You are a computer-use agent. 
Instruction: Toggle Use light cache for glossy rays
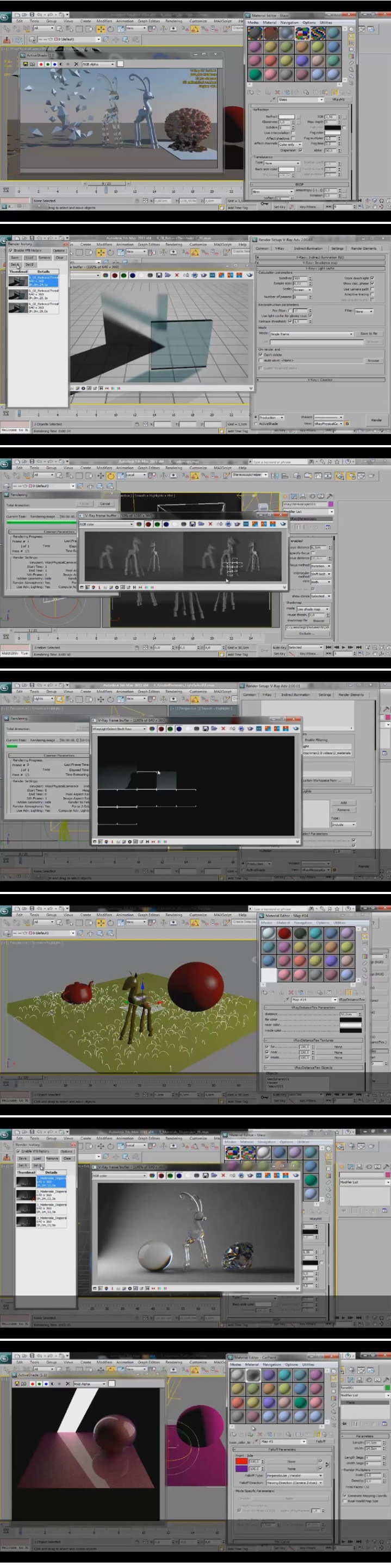pos(310,316)
